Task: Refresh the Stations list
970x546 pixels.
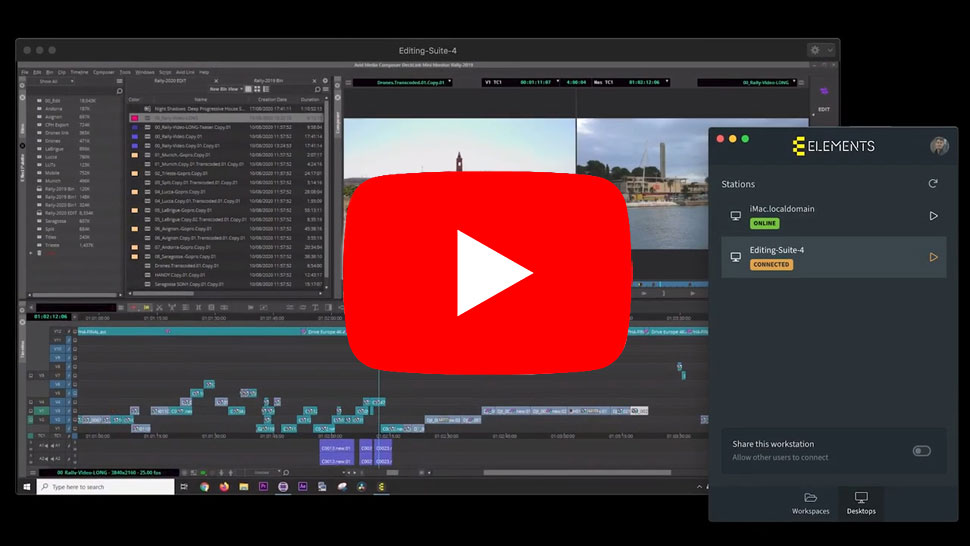Action: 933,184
